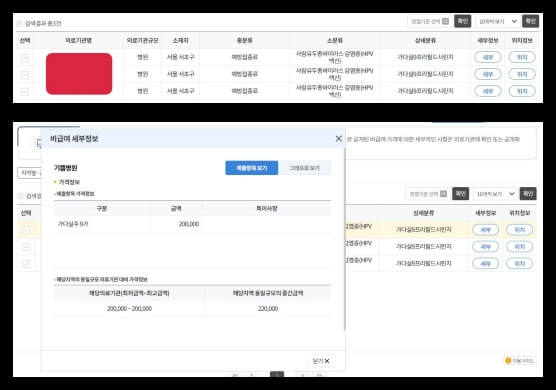Click the 중분류 column header in upper table
The image size is (556, 390).
(x=245, y=40)
